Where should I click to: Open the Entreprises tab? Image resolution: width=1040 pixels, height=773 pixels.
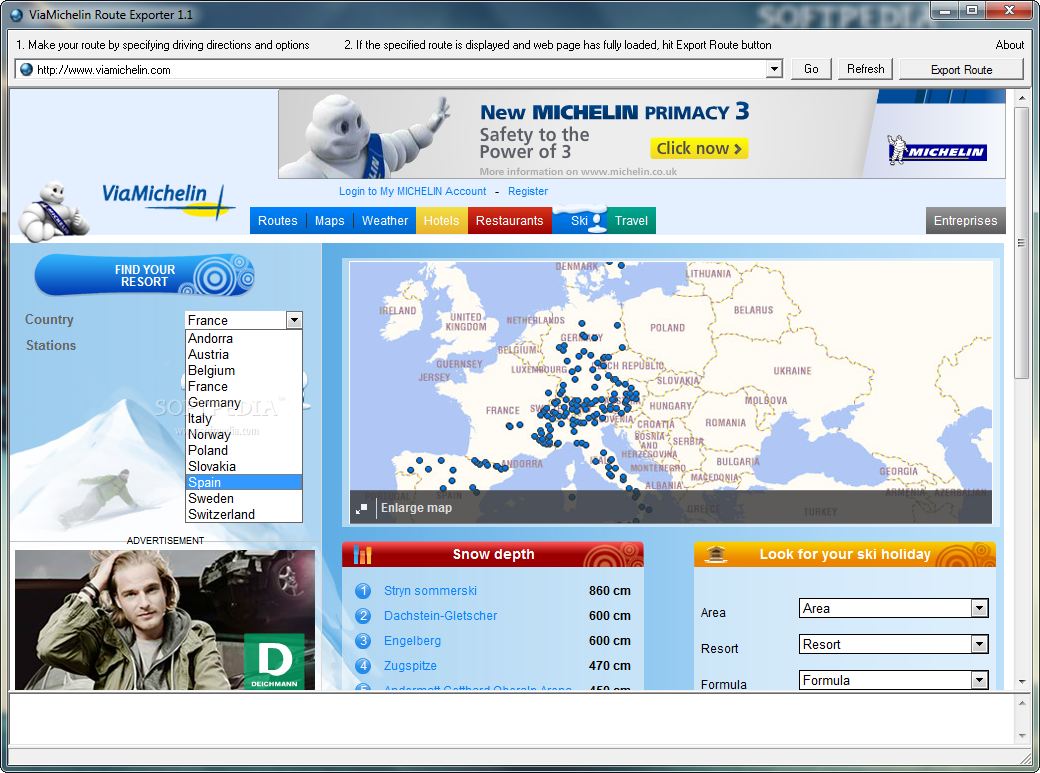click(965, 221)
